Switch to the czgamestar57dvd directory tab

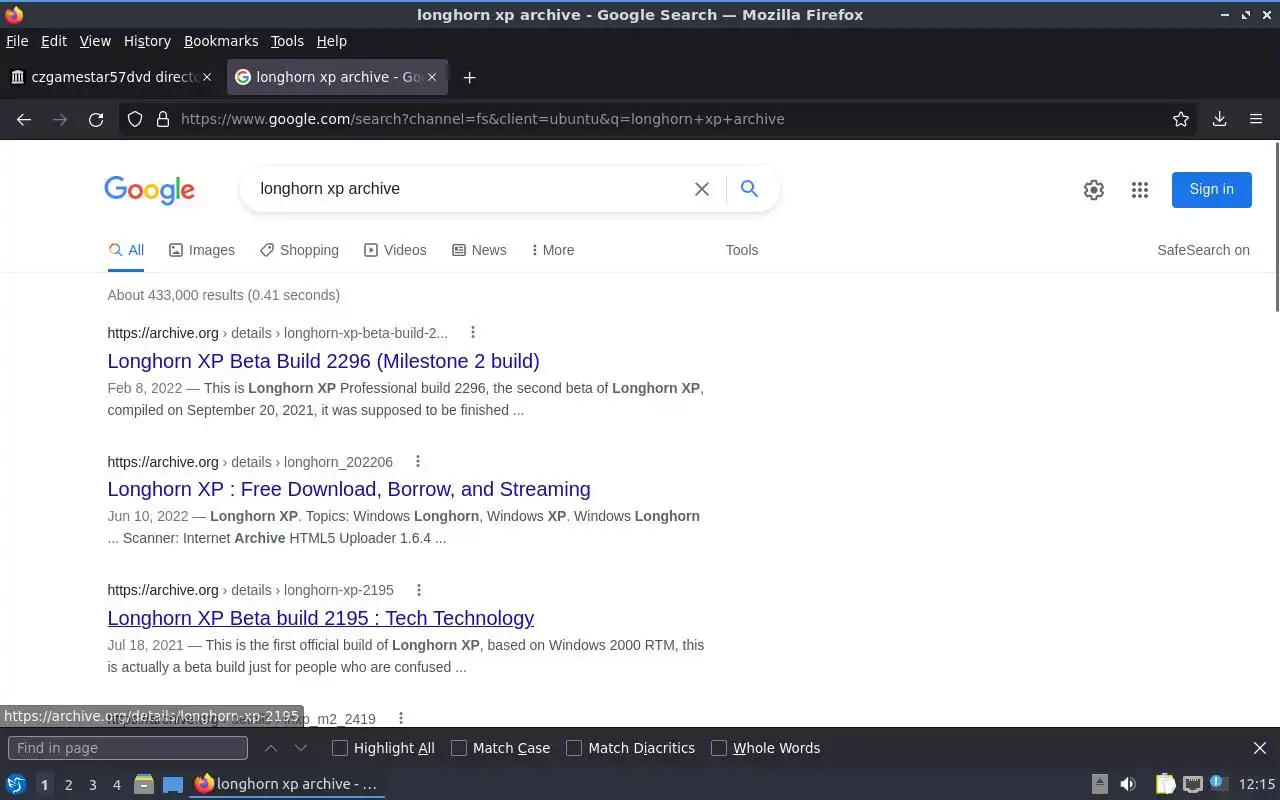point(111,77)
